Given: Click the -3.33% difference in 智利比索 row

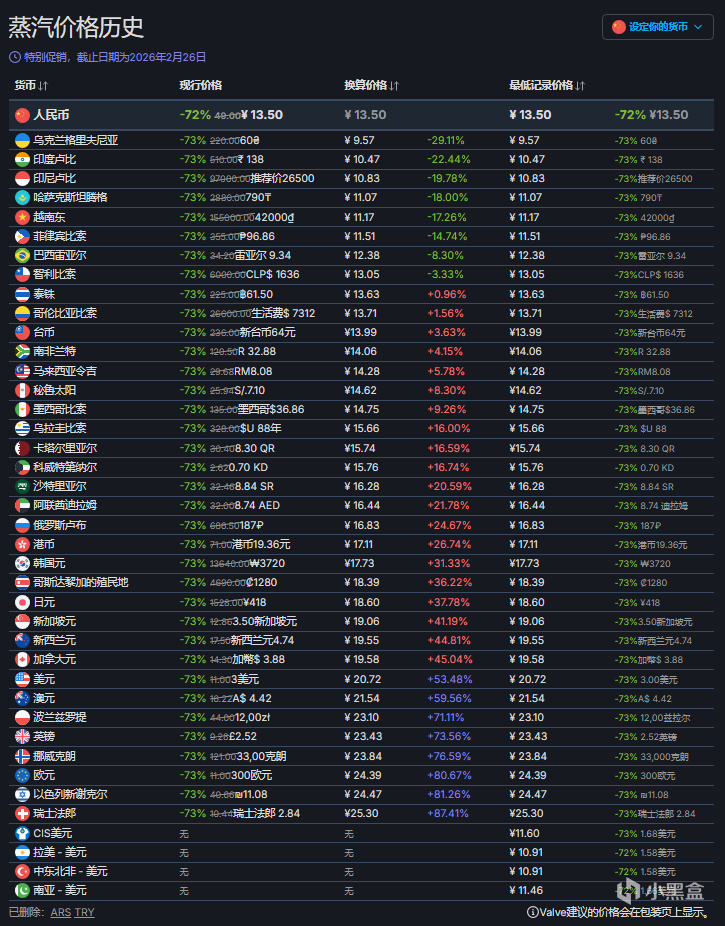Looking at the screenshot, I should [x=444, y=274].
